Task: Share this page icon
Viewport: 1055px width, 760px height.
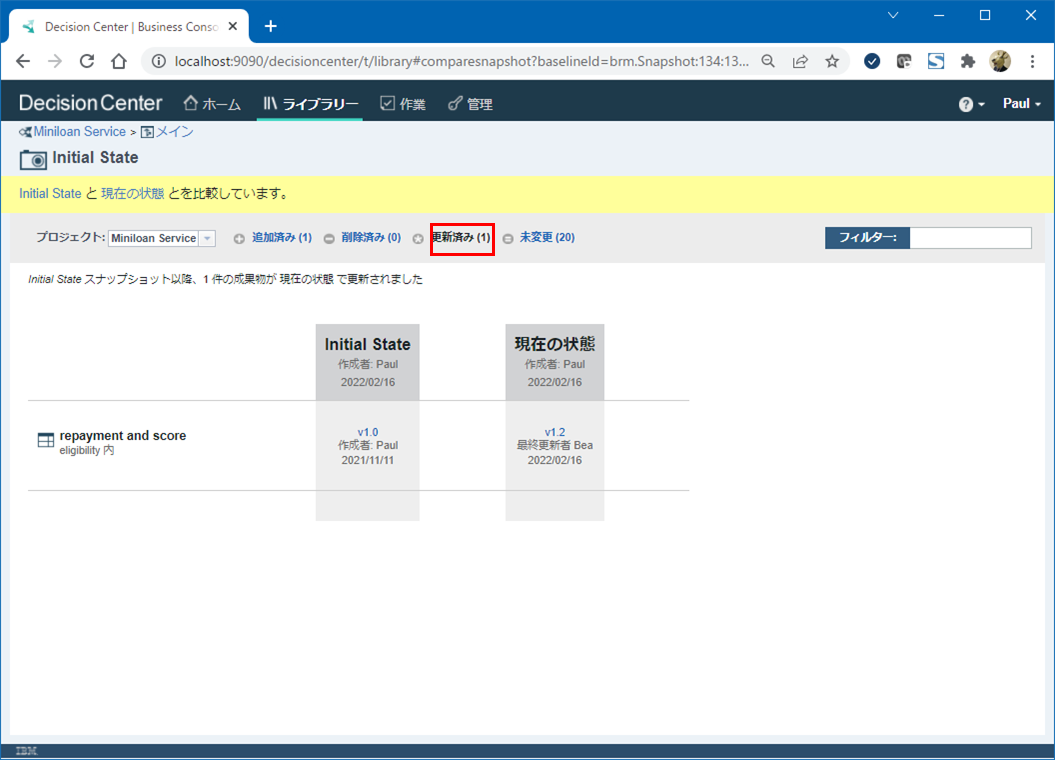Action: [800, 61]
